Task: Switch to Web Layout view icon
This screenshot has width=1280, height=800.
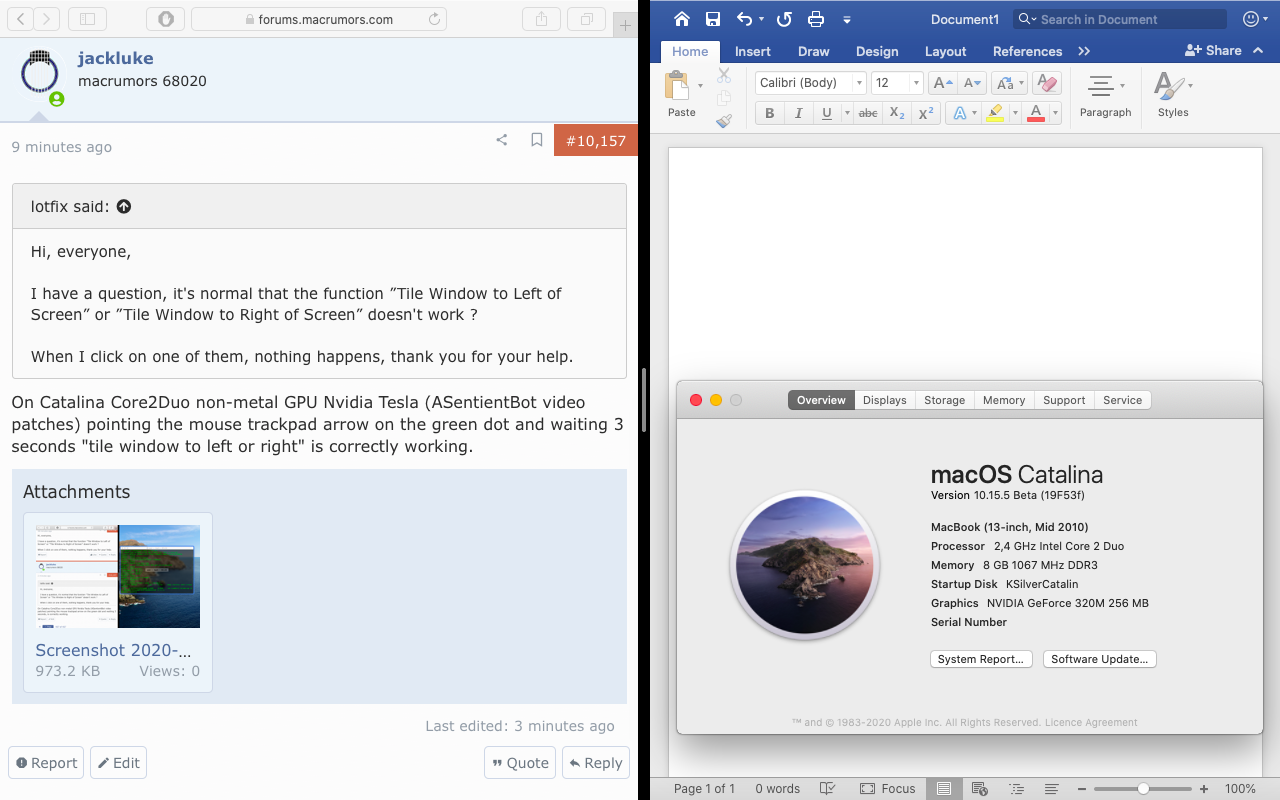Action: (980, 788)
